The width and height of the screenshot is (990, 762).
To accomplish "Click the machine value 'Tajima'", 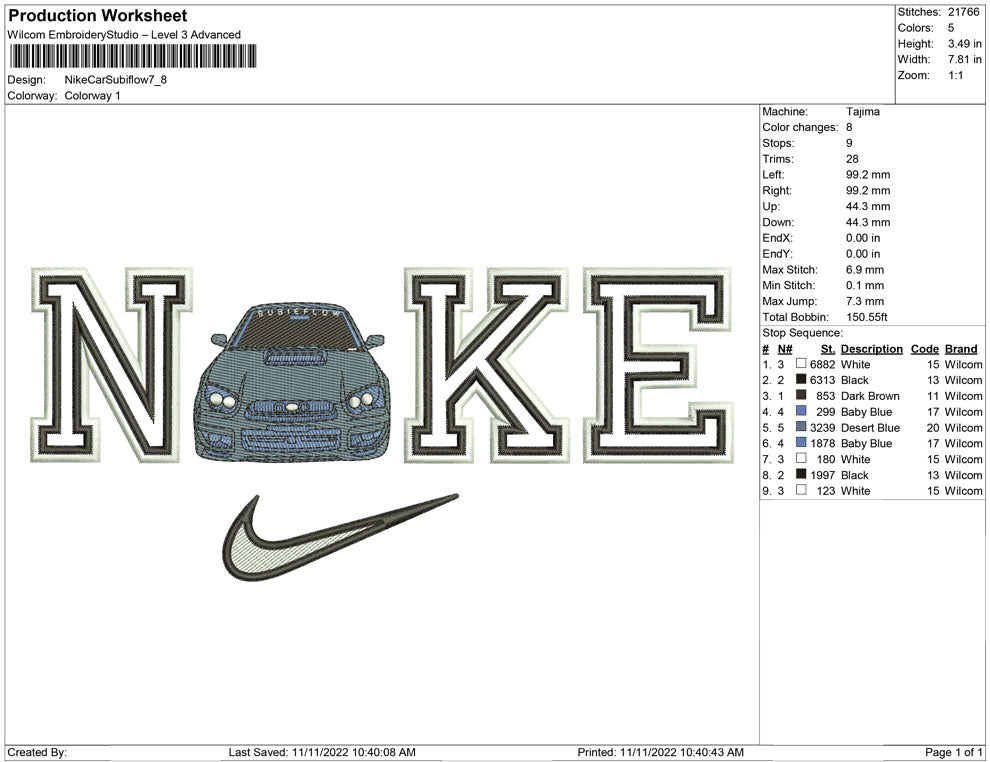I will [862, 112].
